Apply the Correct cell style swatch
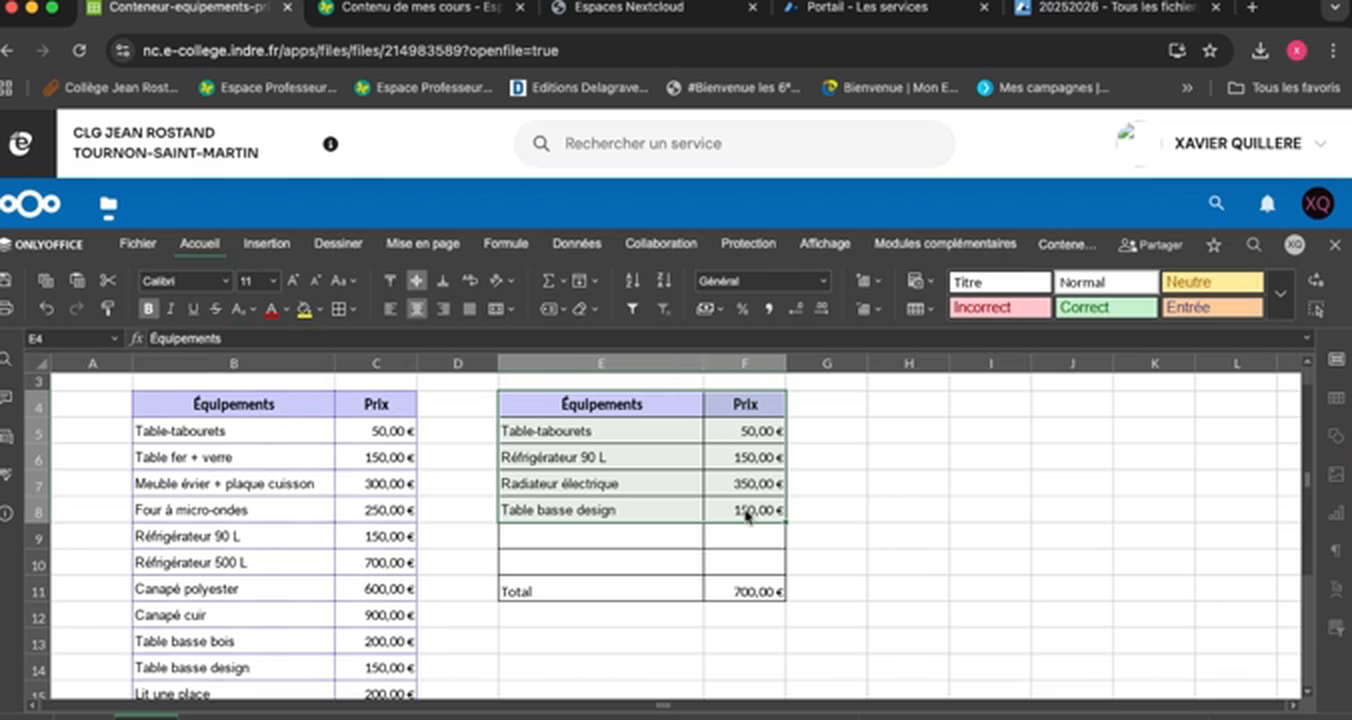The image size is (1352, 720). 1105,307
